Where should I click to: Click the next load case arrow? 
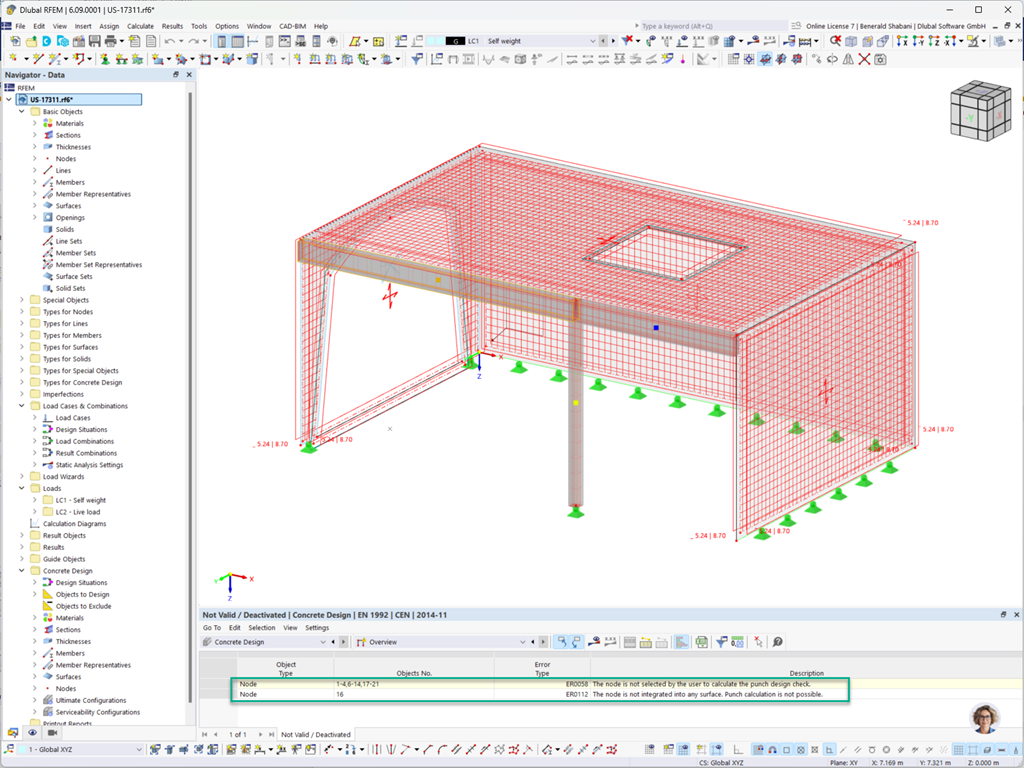click(613, 41)
